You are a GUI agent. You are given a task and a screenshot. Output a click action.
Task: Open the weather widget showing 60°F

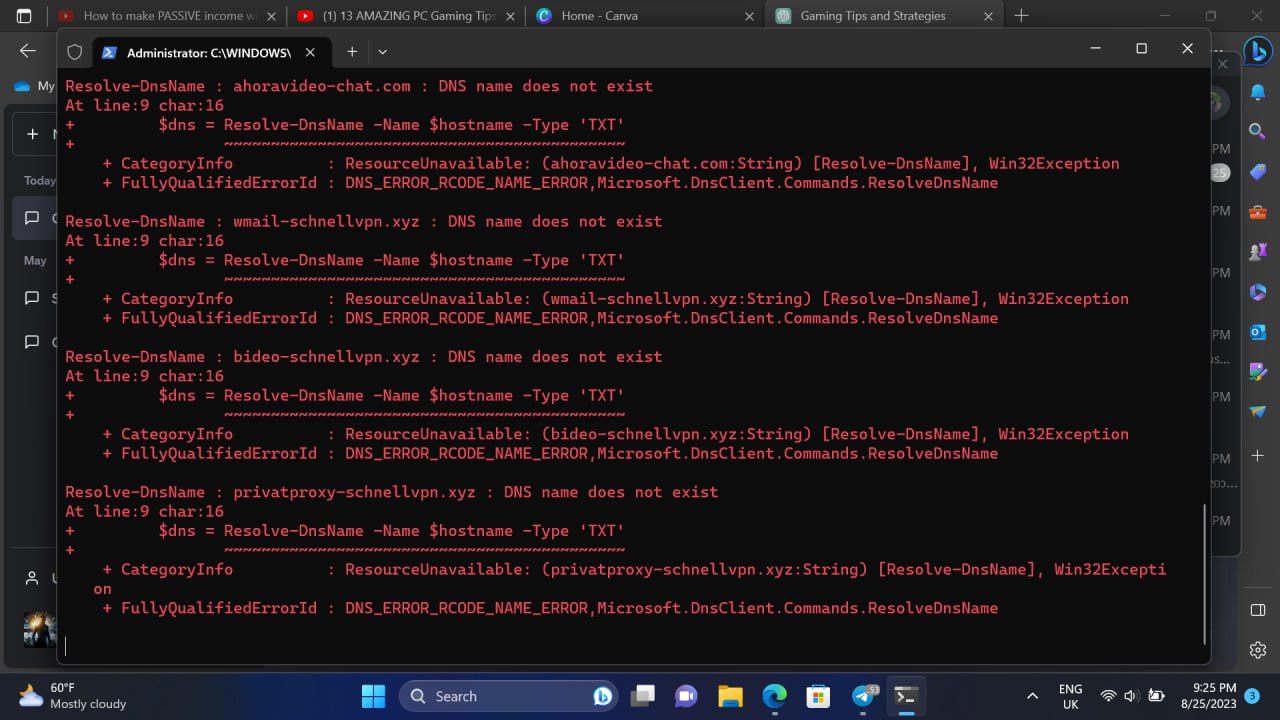[73, 696]
